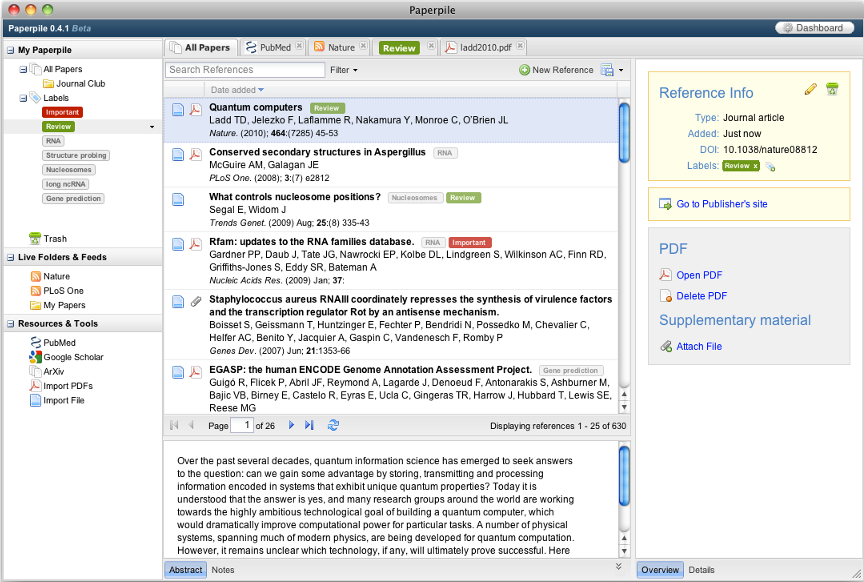Click the paperclip icon on the Staphylococcus paper

[196, 301]
